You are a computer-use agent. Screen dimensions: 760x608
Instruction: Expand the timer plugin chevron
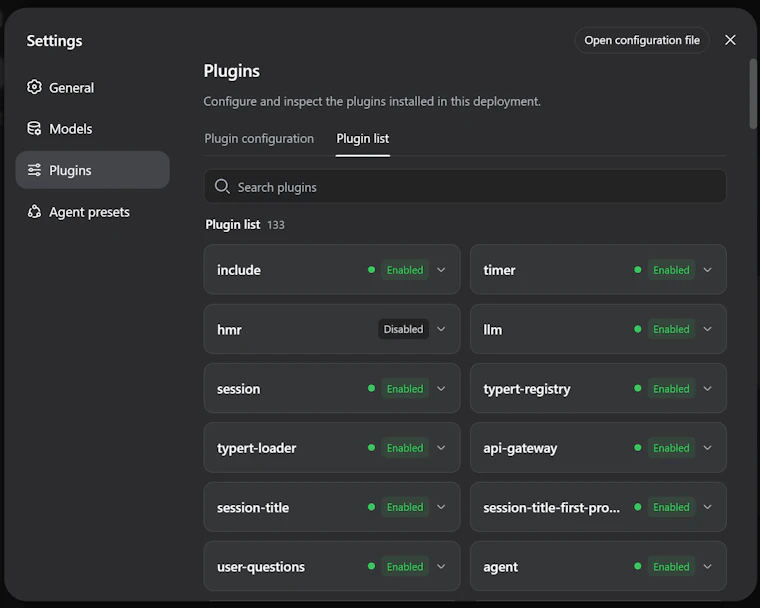click(708, 270)
